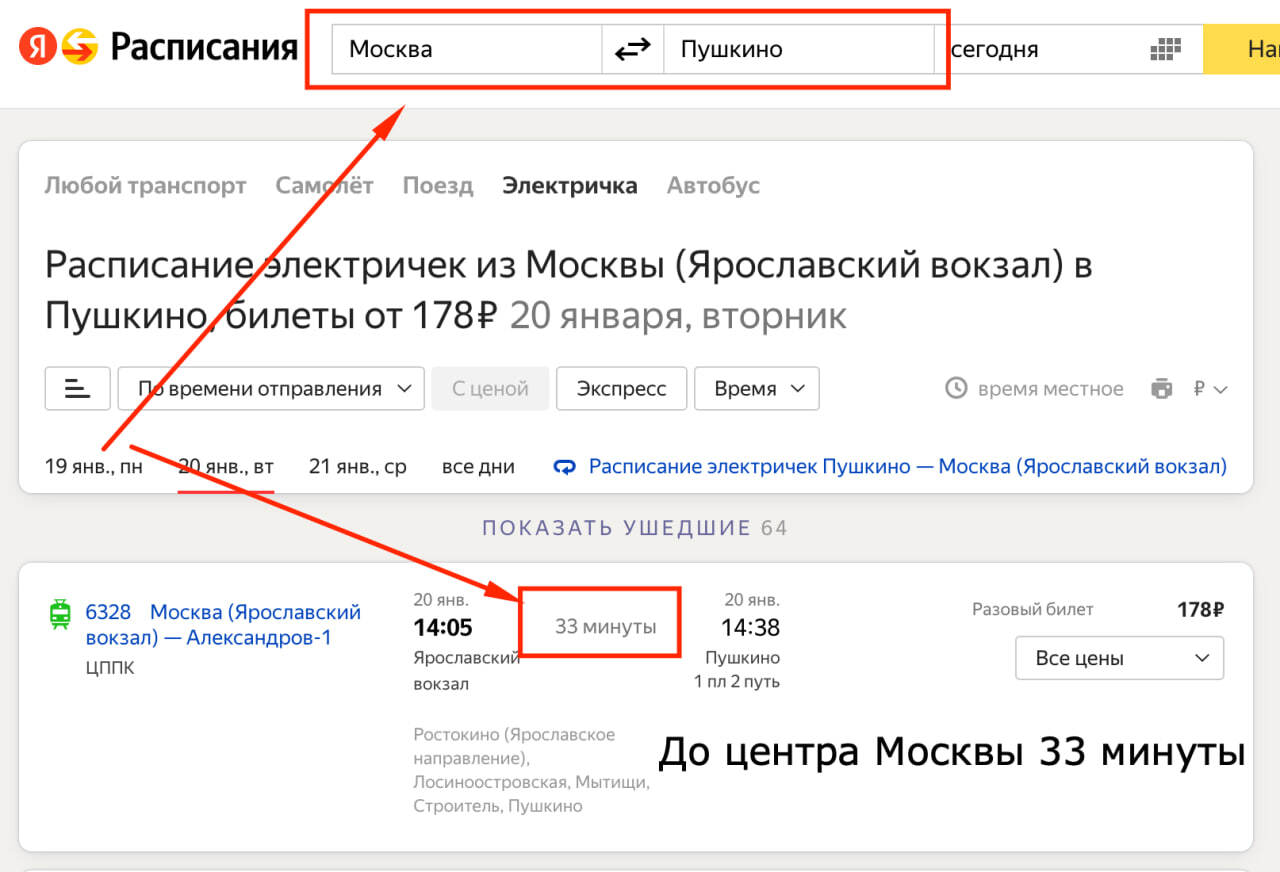
Task: Toggle the 'Экспресс' filter
Action: [x=621, y=389]
